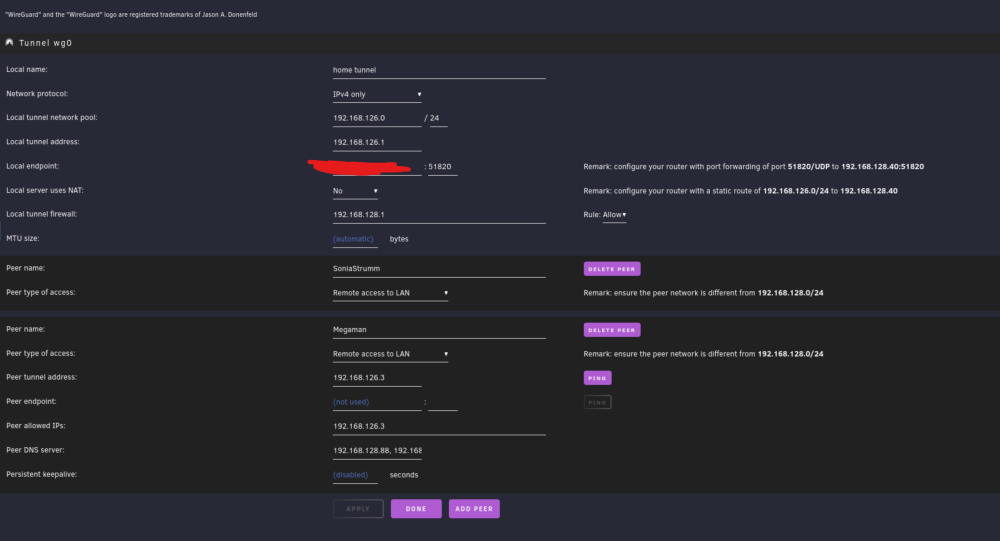Open Megaman peer type of access dropdown
Screen dimensions: 1000x541
coord(390,354)
